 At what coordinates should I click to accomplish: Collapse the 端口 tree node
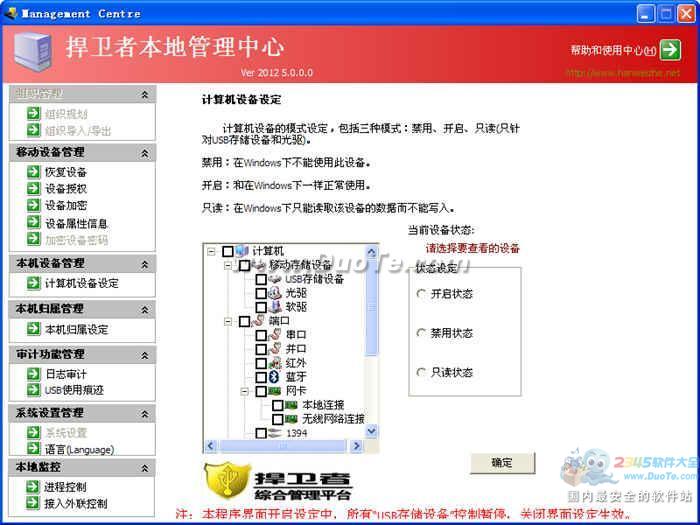pos(228,321)
